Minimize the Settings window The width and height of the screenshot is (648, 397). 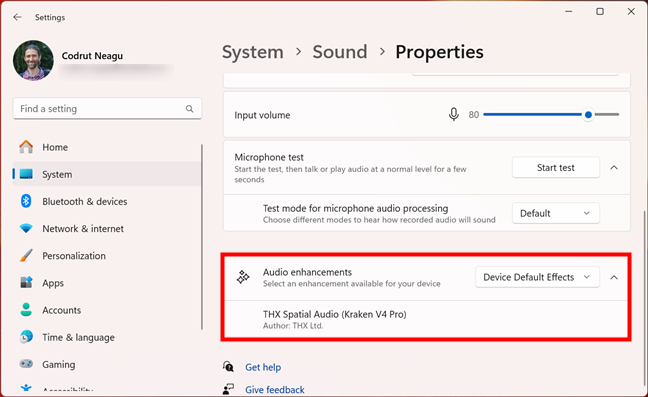tap(569, 12)
